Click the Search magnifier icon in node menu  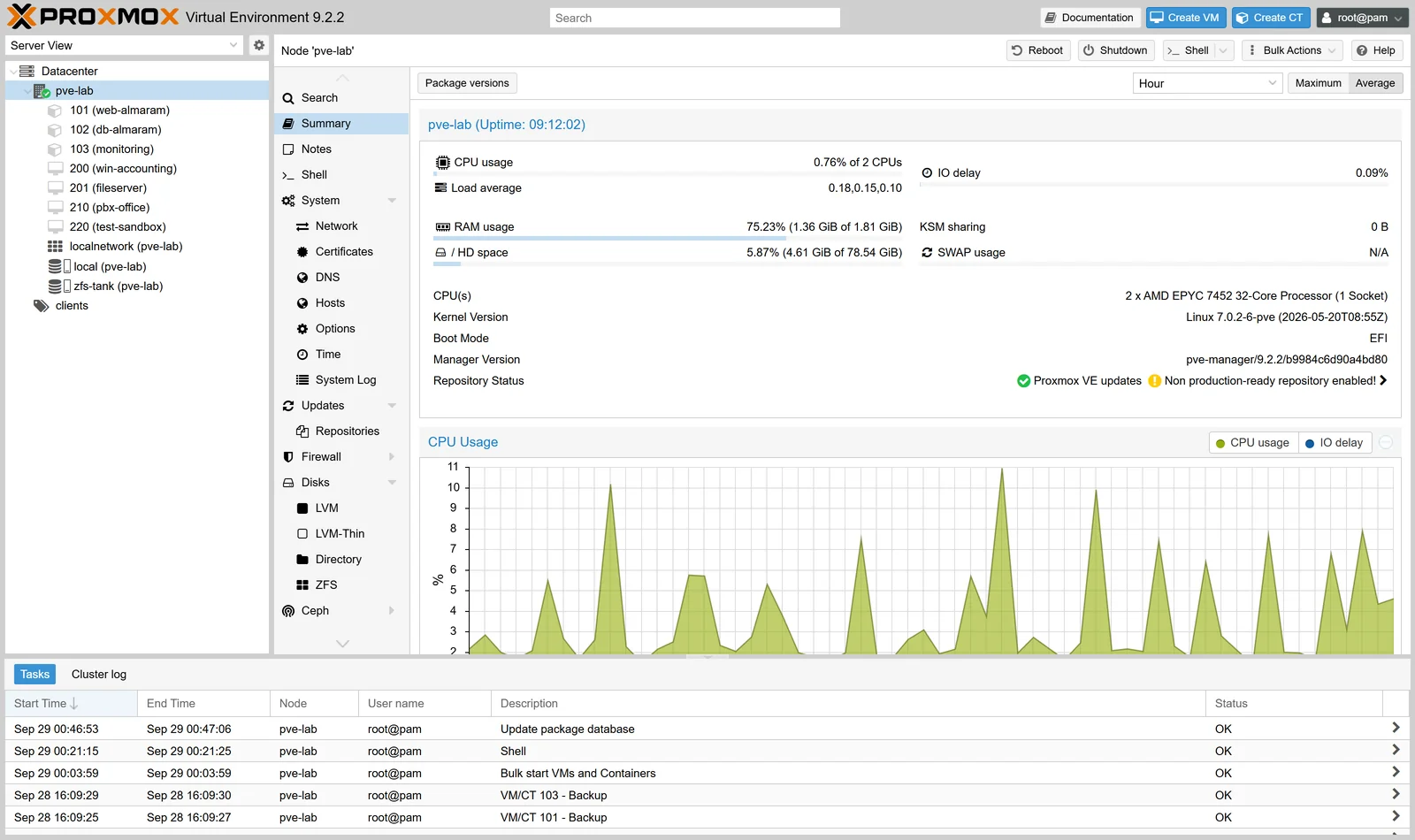click(x=288, y=98)
